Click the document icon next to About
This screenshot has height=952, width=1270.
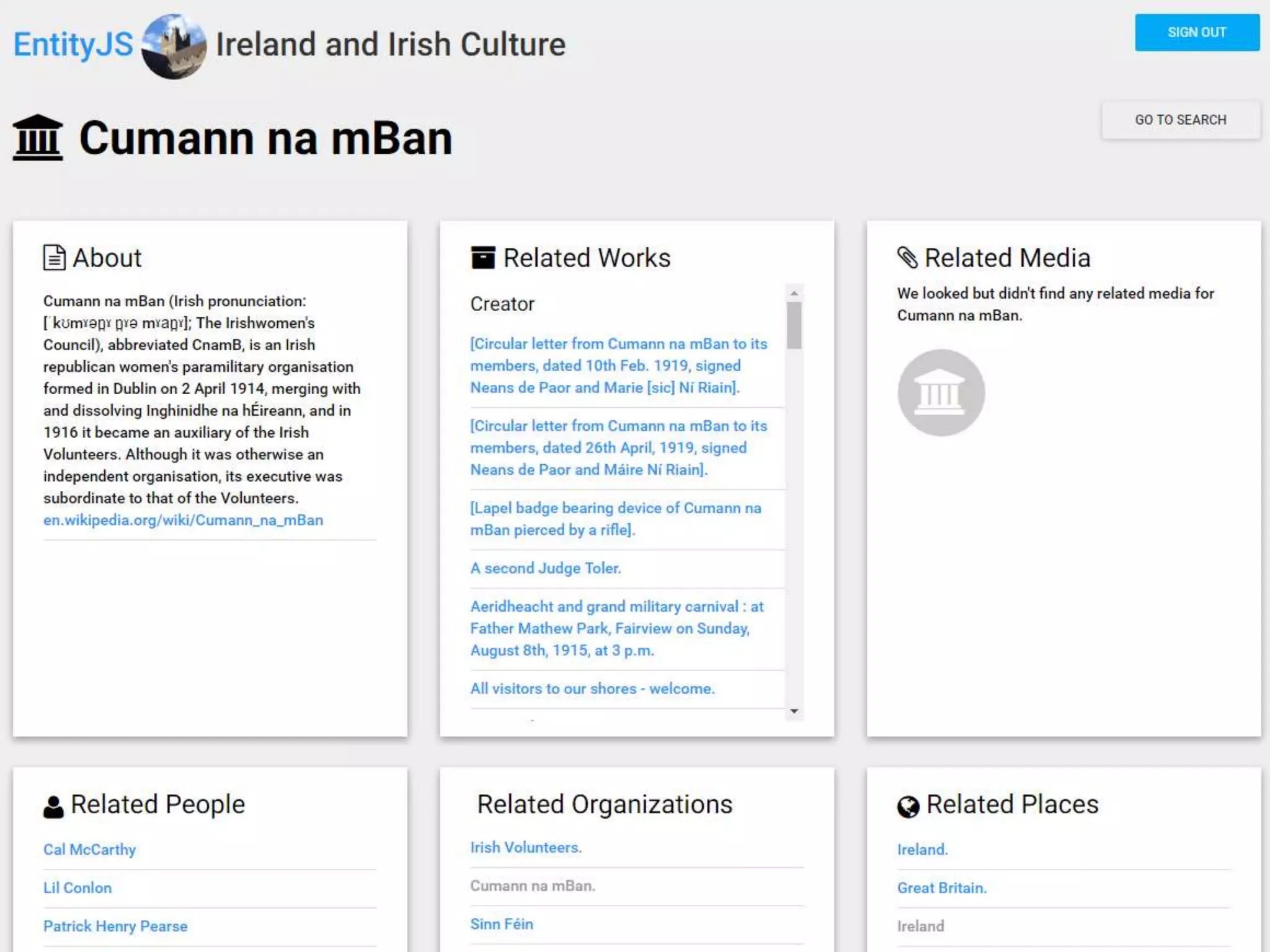coord(54,258)
